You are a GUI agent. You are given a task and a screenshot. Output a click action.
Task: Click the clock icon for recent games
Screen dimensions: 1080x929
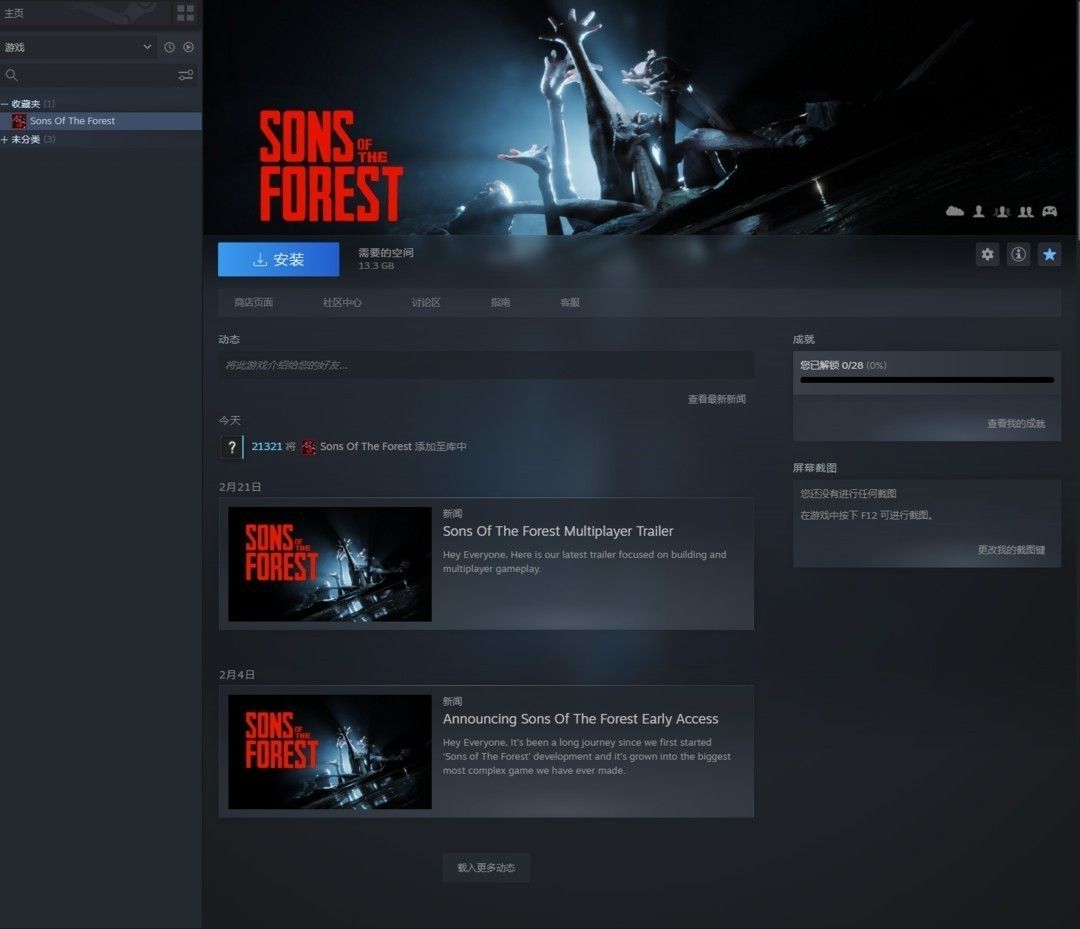click(x=169, y=47)
